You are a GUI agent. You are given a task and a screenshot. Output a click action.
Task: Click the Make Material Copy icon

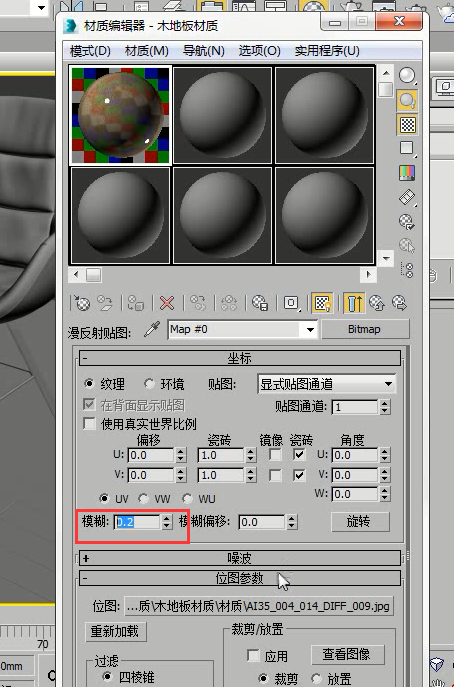(x=198, y=303)
